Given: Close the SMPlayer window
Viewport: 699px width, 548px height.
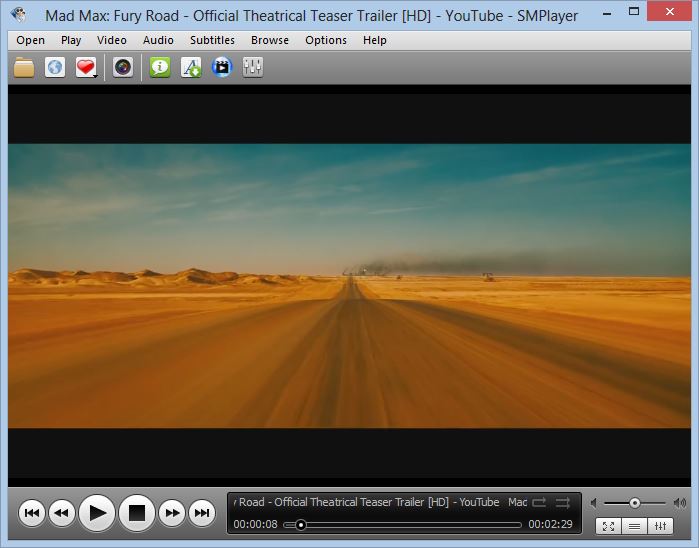Looking at the screenshot, I should 670,11.
